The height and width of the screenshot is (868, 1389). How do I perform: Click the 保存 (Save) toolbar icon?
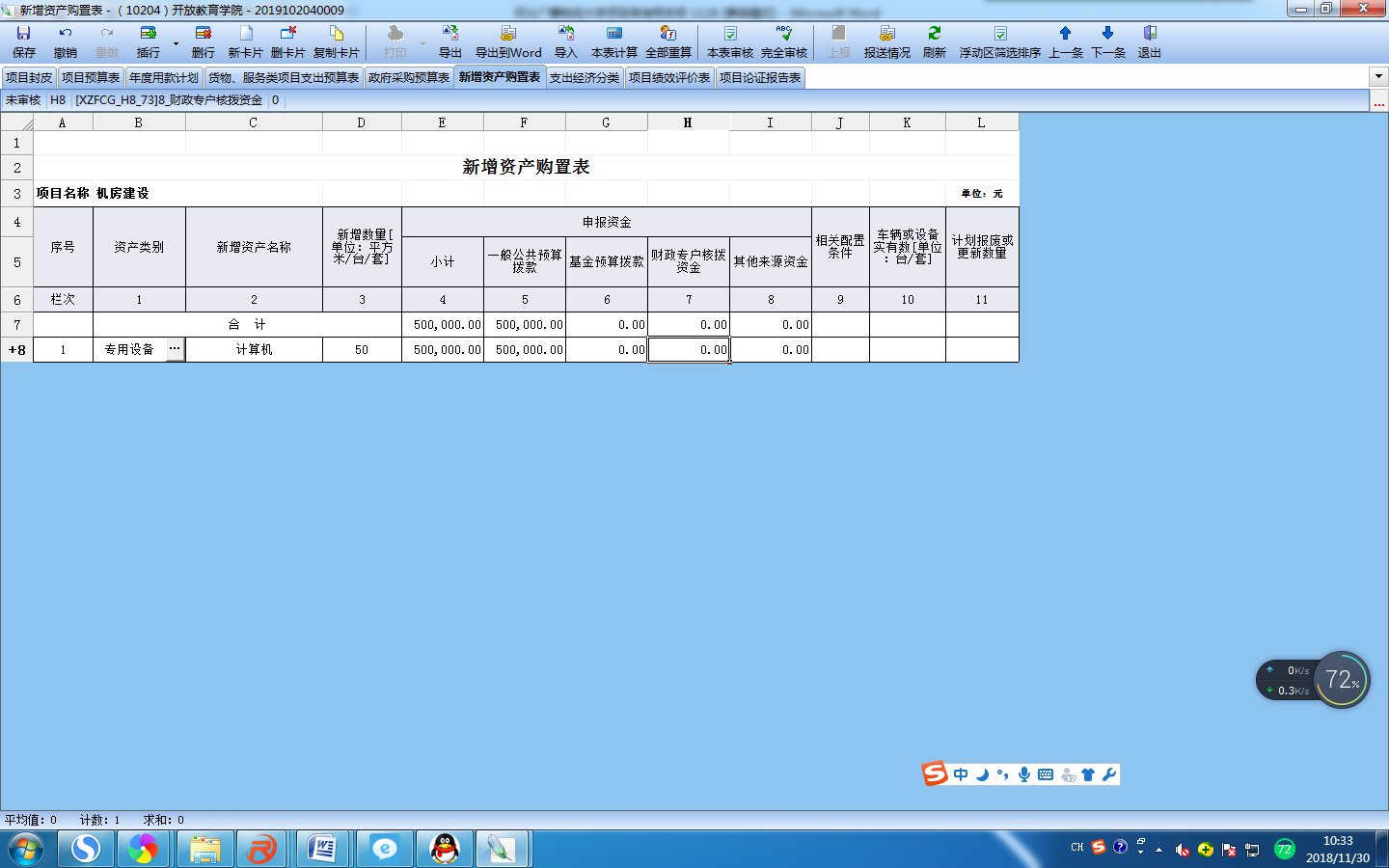click(24, 42)
